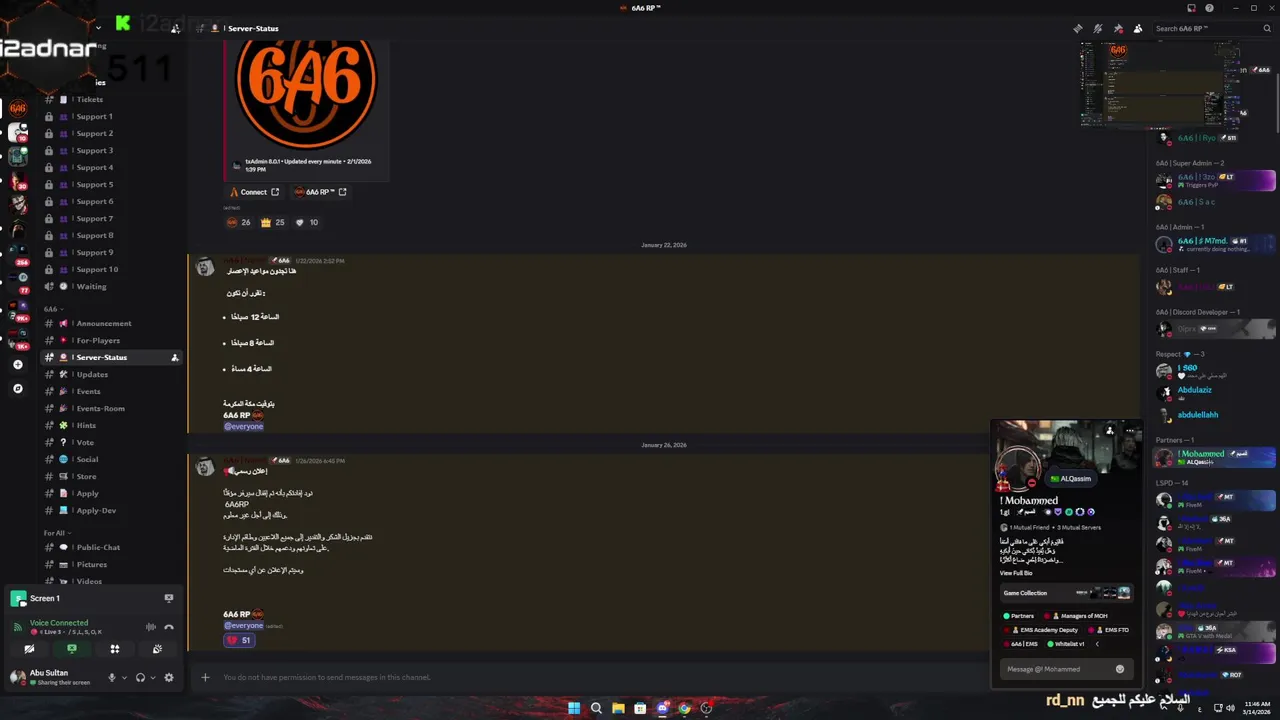This screenshot has height=720, width=1280.
Task: Mute the microphone
Action: tap(112, 677)
